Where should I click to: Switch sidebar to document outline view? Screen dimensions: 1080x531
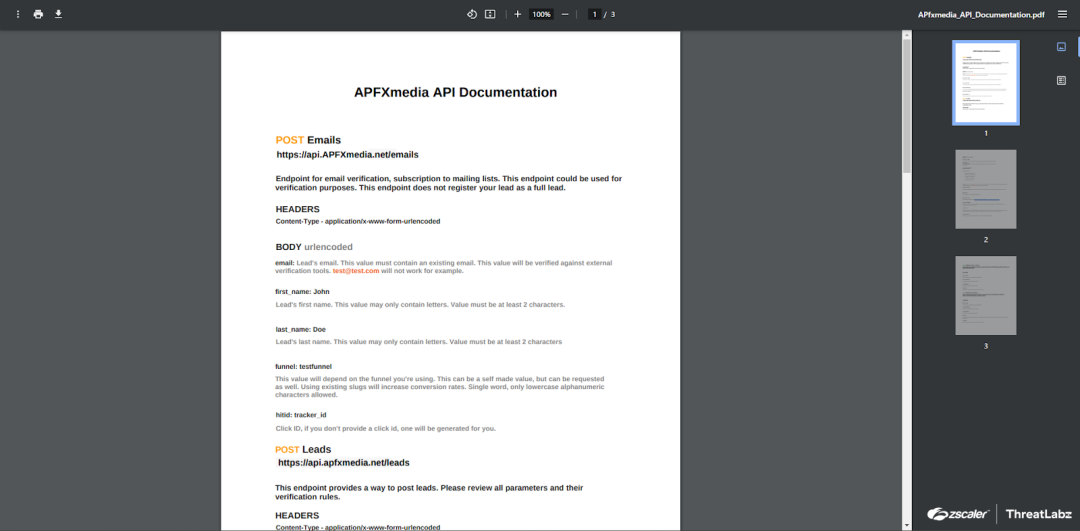pos(1061,80)
